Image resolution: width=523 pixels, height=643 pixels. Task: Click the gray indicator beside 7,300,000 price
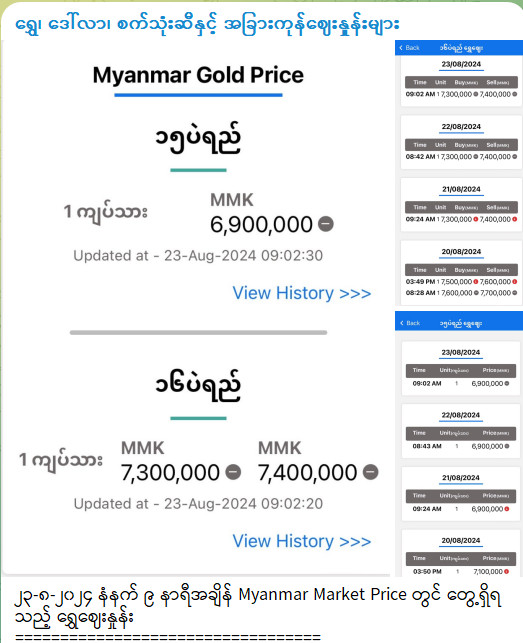pos(233,472)
